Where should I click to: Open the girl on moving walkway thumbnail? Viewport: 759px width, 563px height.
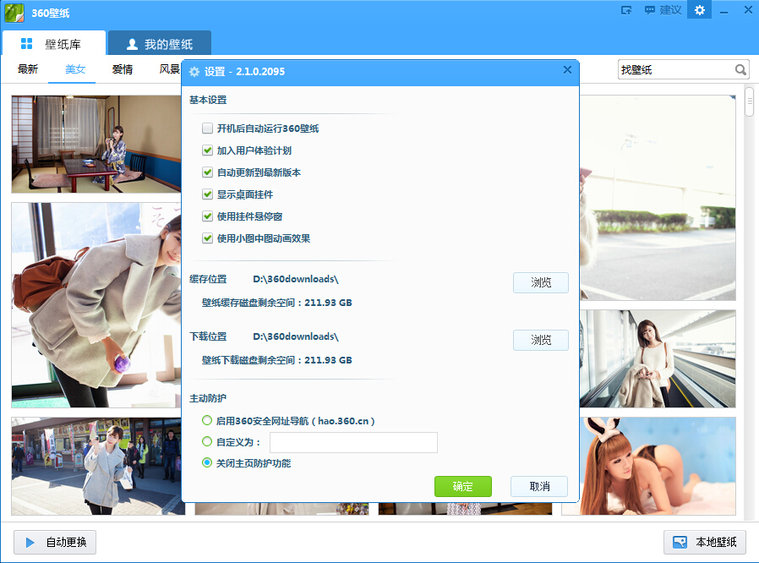coord(658,359)
